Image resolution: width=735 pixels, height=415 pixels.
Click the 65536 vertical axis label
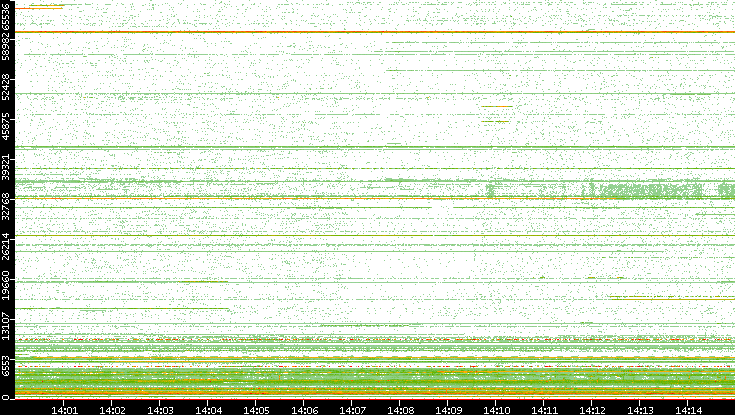6,16
